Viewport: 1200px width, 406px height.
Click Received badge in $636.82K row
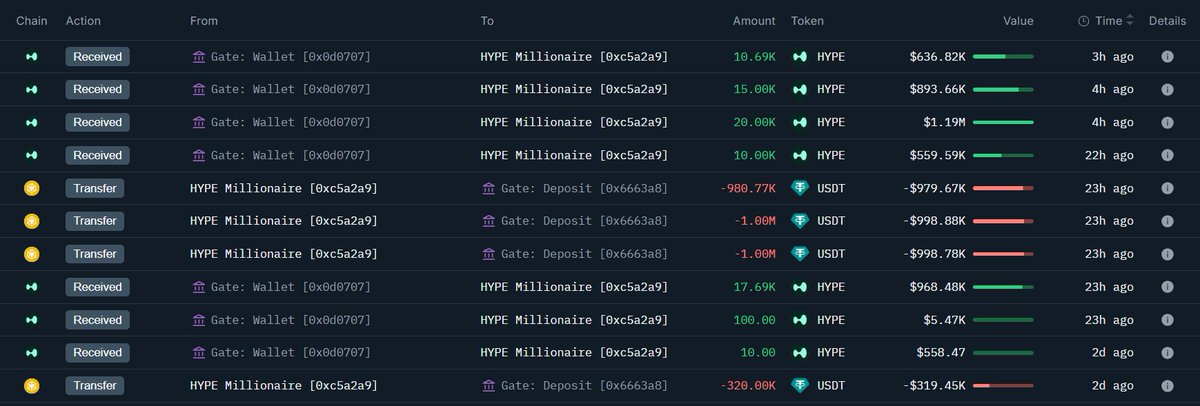(x=97, y=57)
